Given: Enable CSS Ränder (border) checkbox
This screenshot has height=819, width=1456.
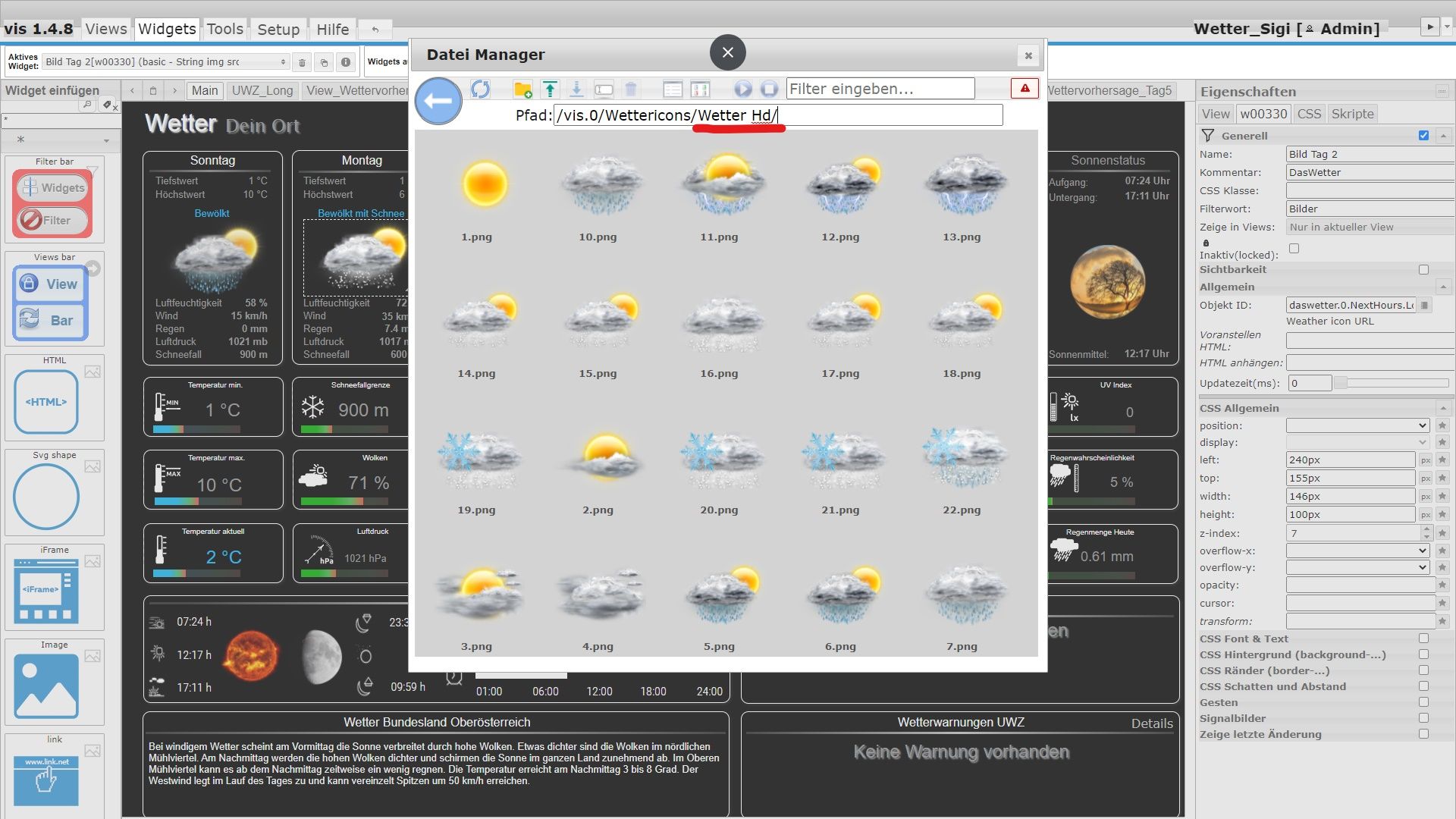Looking at the screenshot, I should [1423, 670].
